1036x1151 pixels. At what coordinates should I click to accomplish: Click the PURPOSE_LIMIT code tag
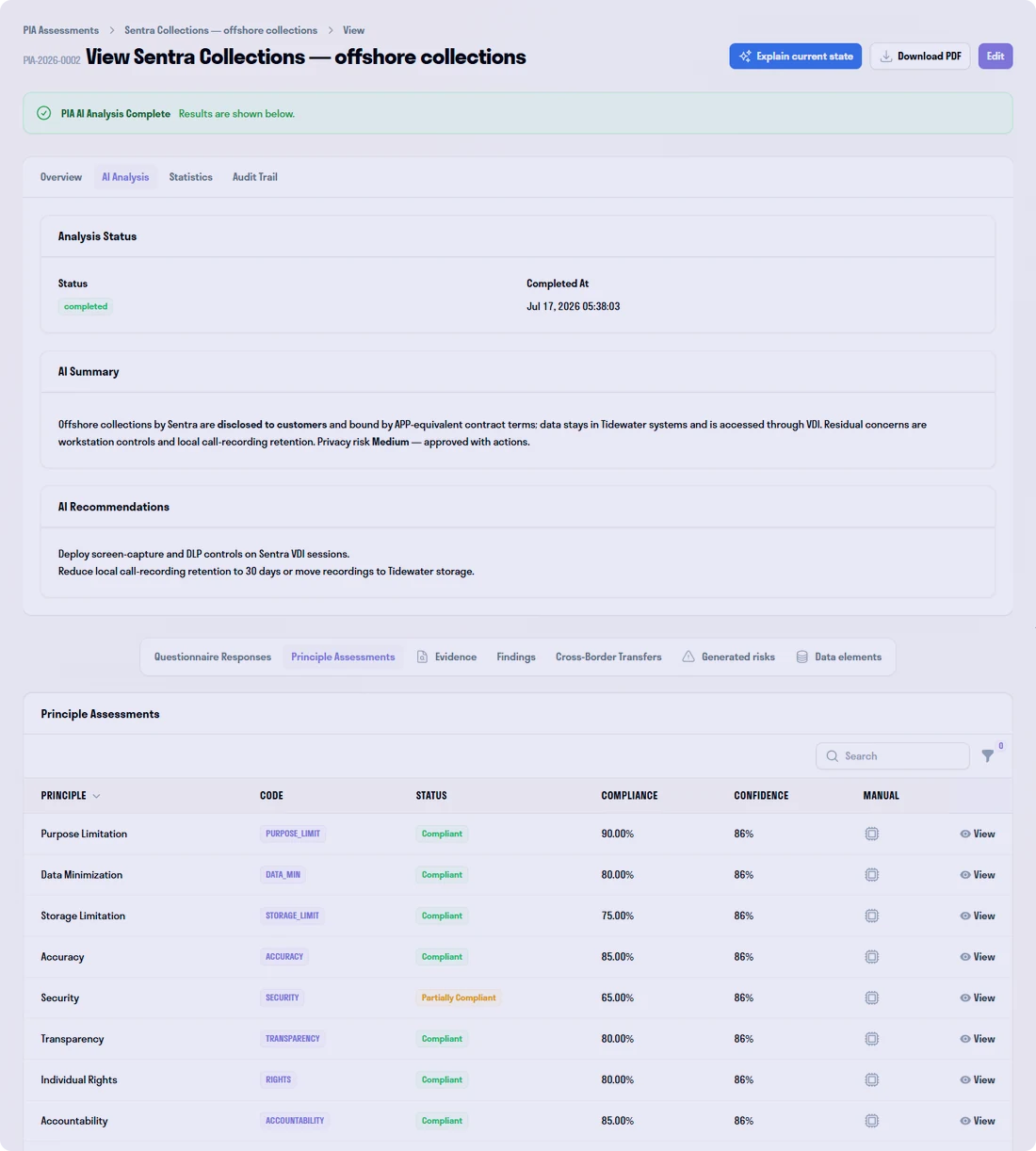(293, 834)
